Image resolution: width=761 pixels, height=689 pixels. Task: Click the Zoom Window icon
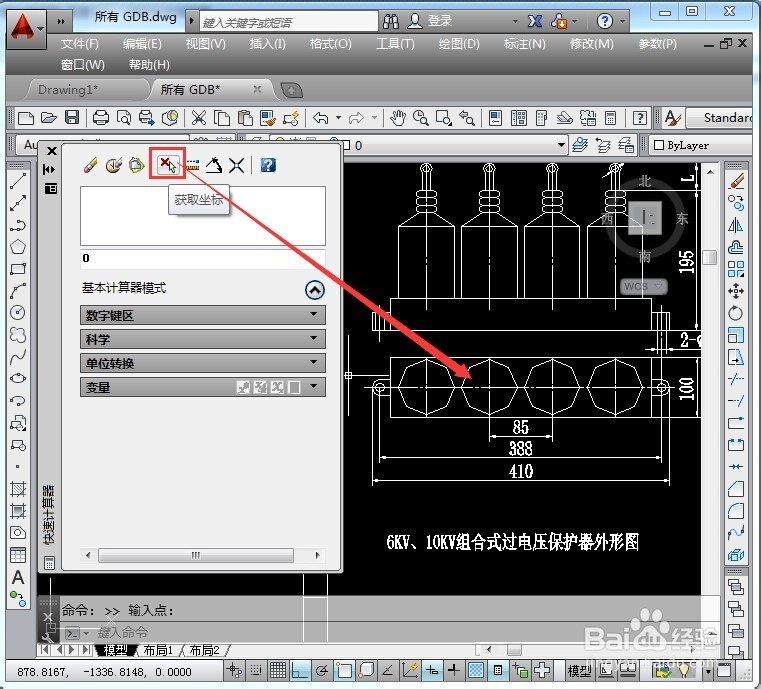coord(444,117)
